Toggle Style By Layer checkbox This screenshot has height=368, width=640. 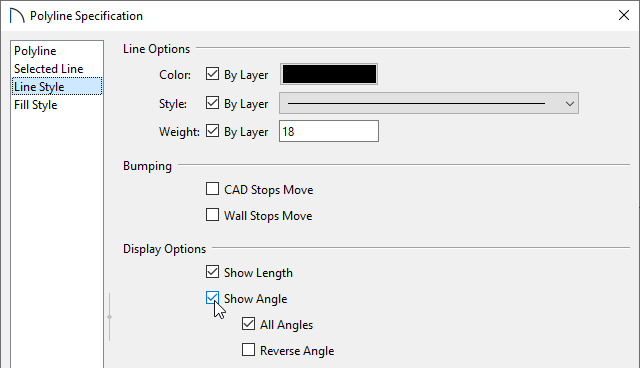click(x=212, y=103)
